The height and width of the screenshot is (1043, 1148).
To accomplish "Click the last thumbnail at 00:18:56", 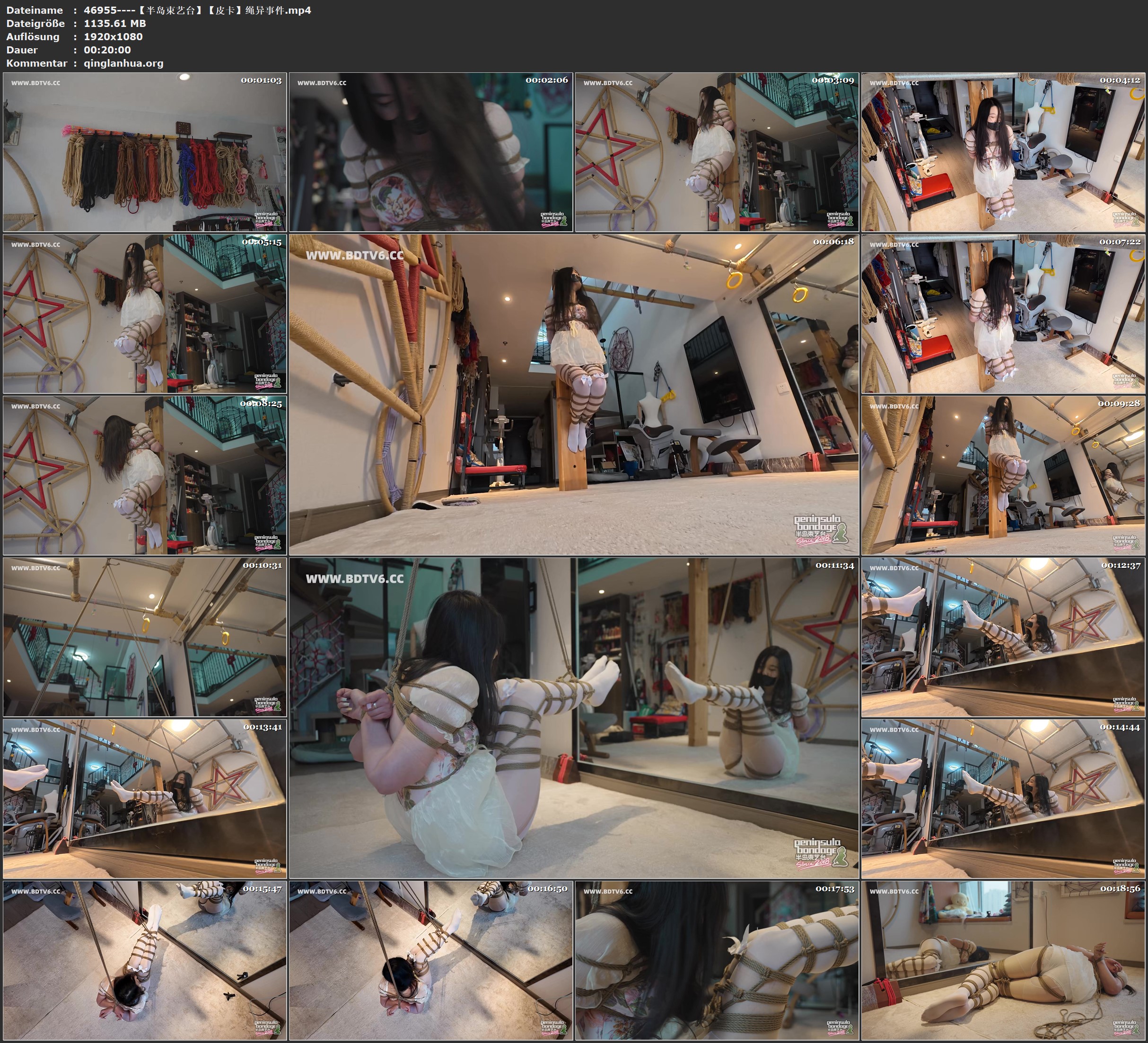I will [1003, 960].
